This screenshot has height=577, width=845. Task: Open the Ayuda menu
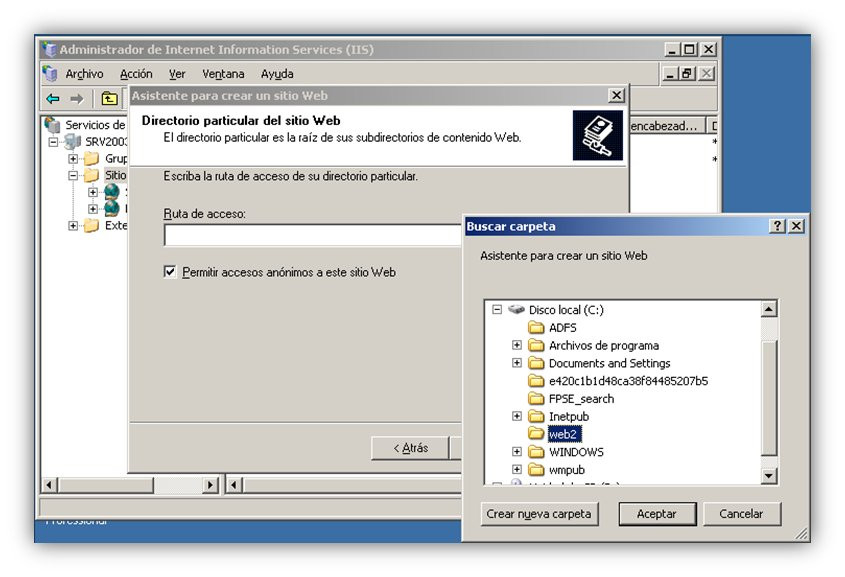[277, 74]
